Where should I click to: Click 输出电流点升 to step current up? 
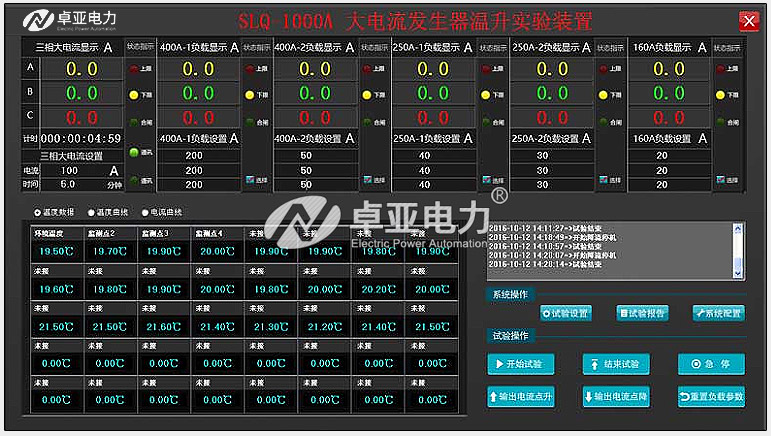point(521,397)
